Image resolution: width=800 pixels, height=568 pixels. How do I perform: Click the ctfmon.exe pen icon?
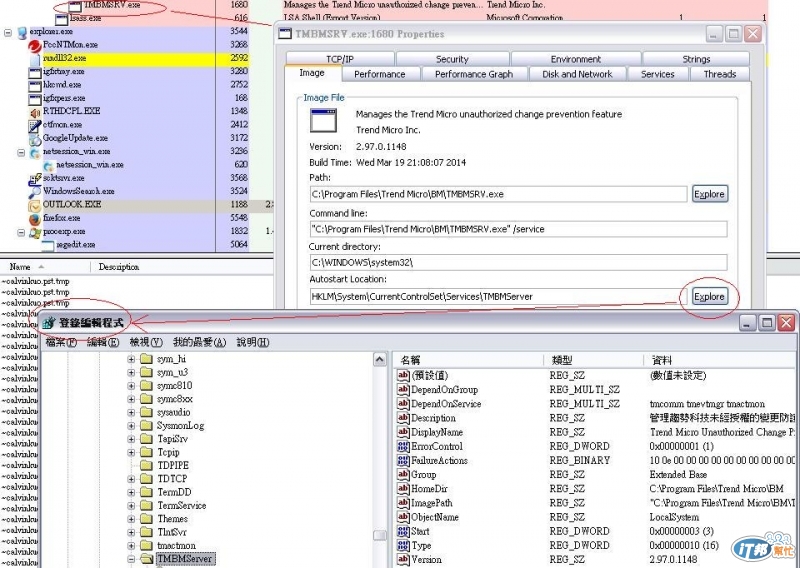coord(35,125)
